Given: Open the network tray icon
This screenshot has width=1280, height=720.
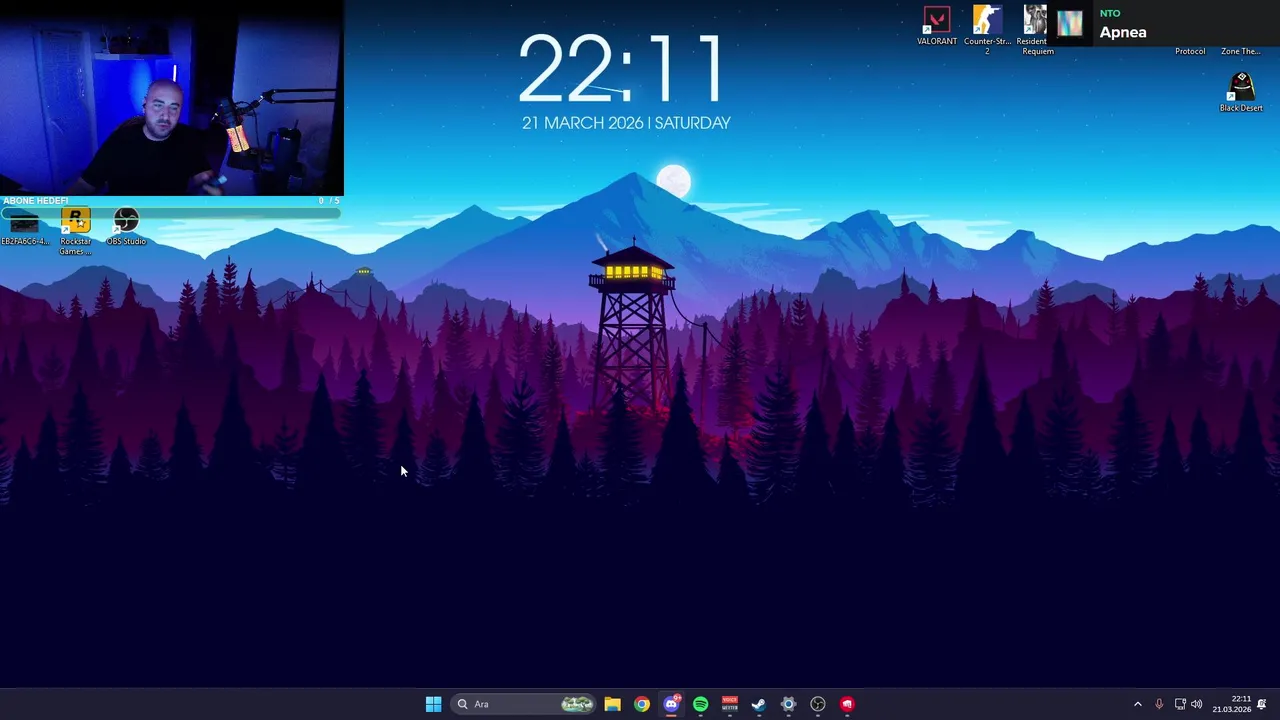Looking at the screenshot, I should (x=1180, y=704).
